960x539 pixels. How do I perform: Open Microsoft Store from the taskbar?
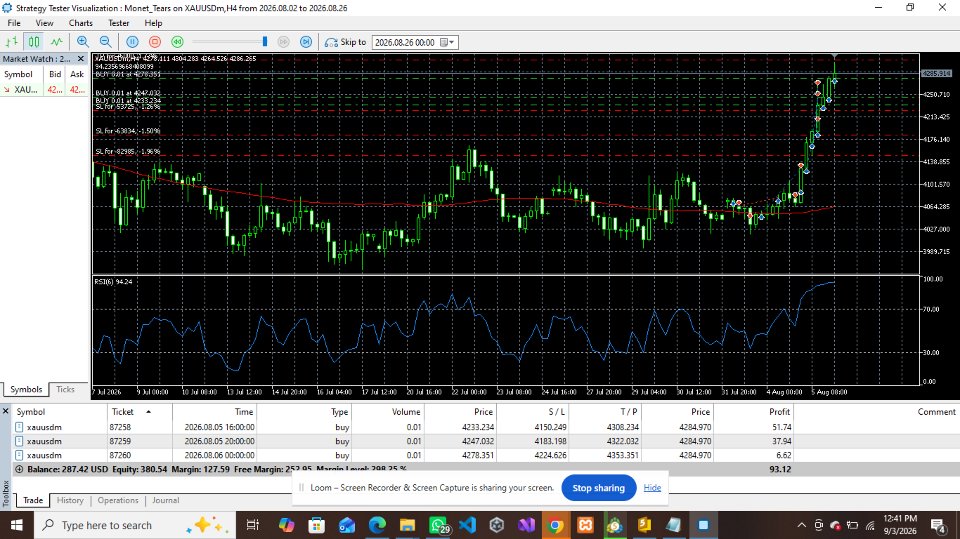point(317,525)
